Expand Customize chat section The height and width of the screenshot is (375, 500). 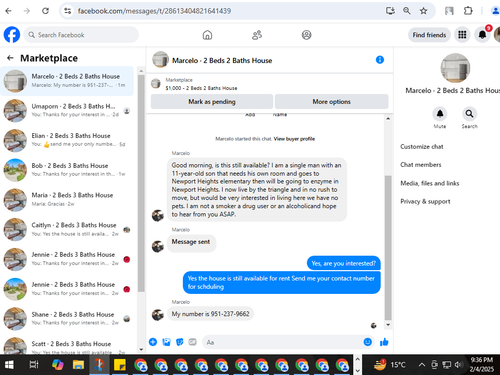pyautogui.click(x=422, y=147)
